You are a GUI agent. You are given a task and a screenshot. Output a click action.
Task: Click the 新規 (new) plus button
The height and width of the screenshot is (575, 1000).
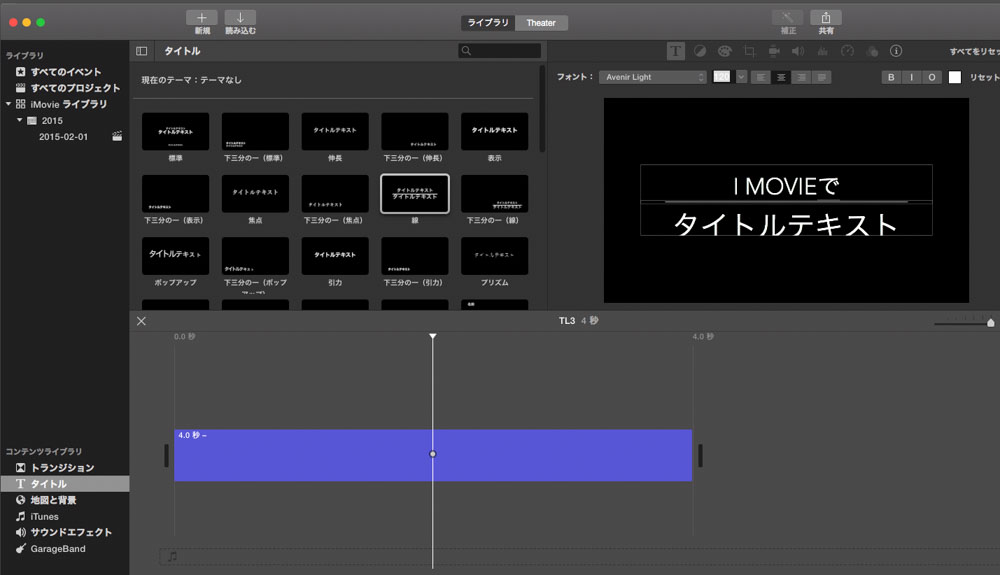pos(202,18)
